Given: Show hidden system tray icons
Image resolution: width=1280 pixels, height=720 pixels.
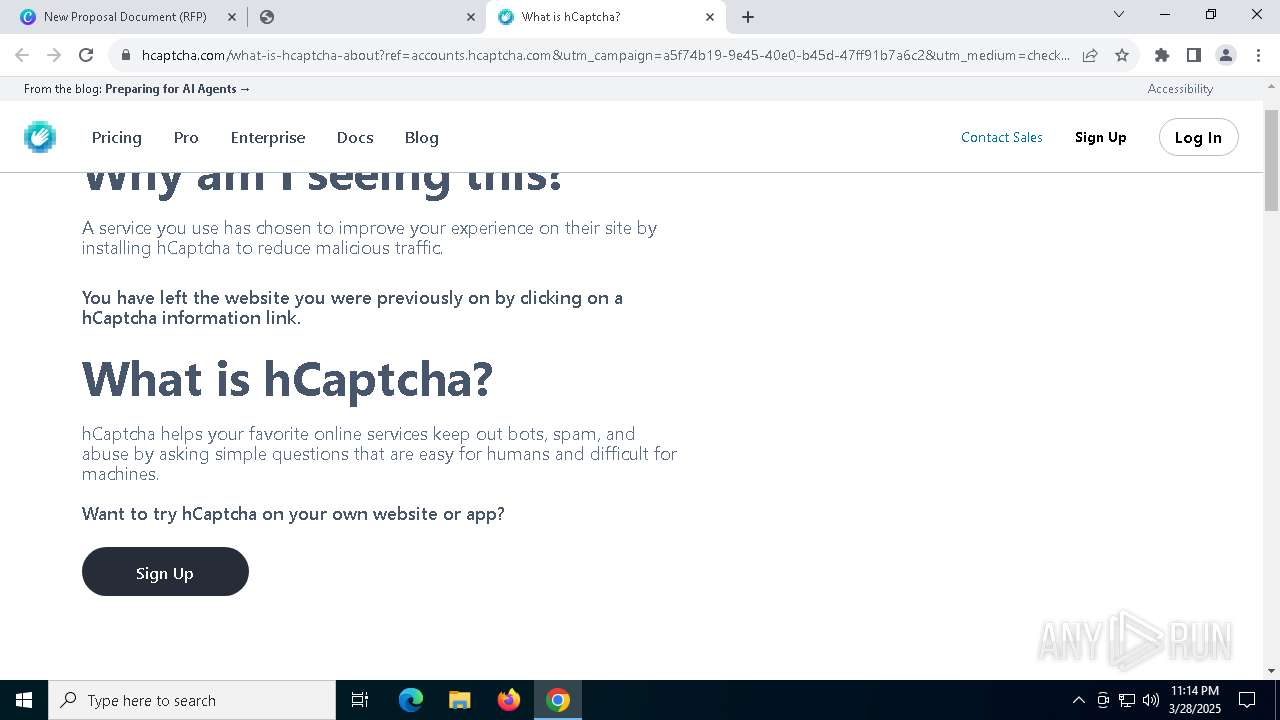Looking at the screenshot, I should click(x=1078, y=700).
